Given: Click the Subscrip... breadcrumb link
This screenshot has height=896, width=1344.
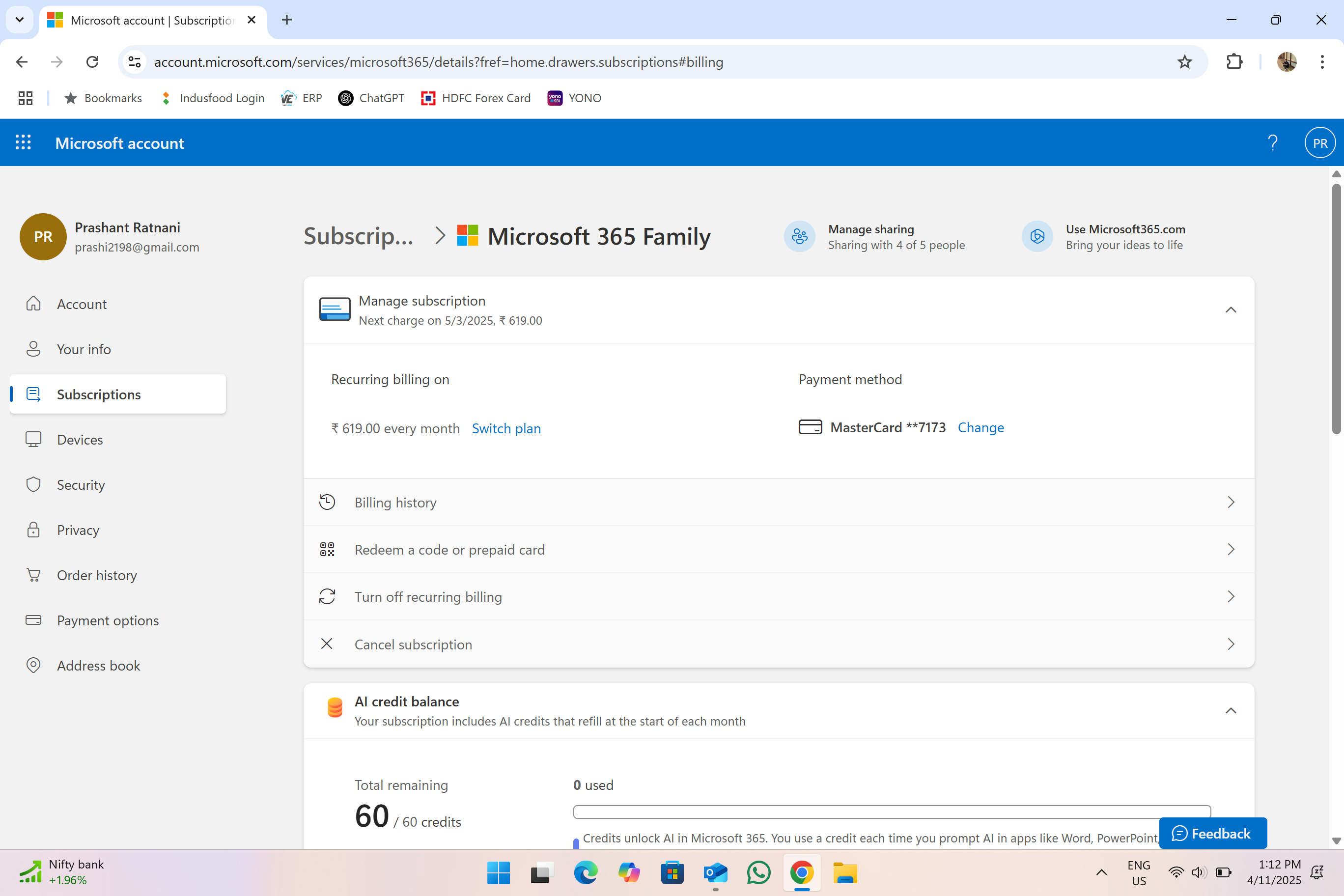Looking at the screenshot, I should point(358,236).
